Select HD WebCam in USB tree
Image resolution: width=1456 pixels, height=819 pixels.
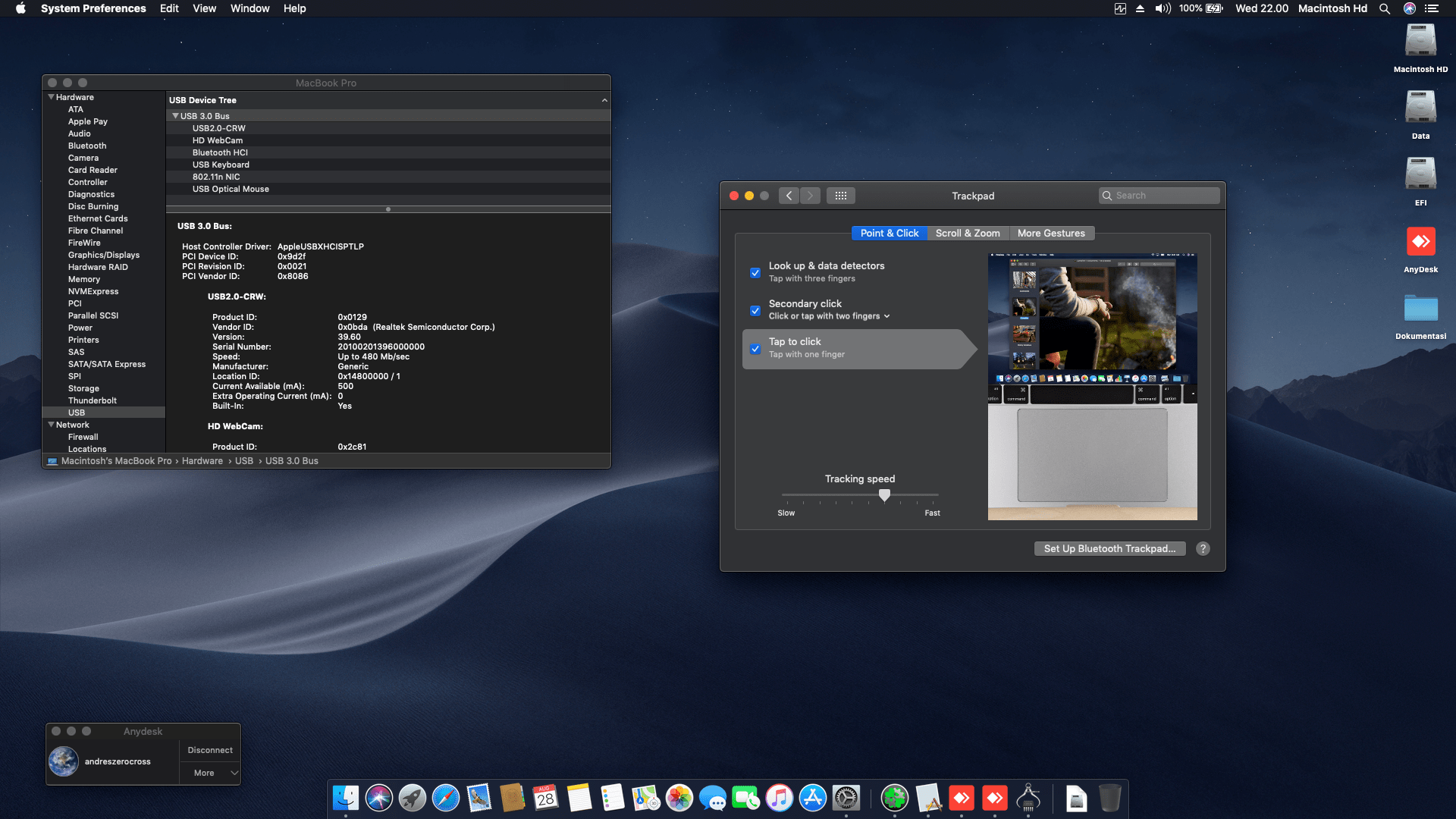(x=388, y=140)
